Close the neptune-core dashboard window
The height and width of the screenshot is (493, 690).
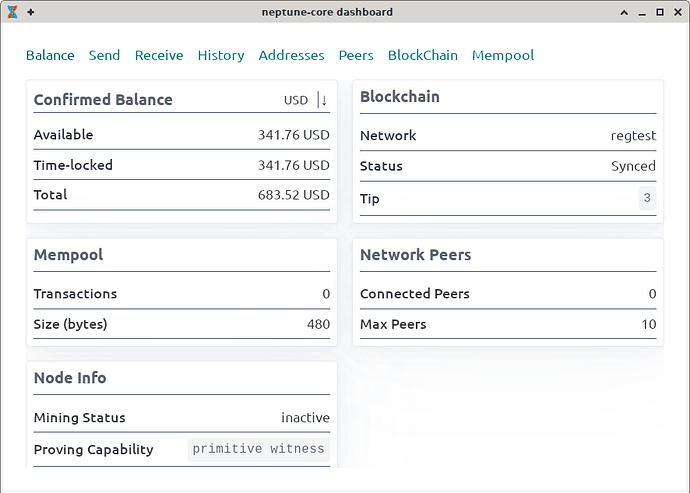tap(677, 12)
